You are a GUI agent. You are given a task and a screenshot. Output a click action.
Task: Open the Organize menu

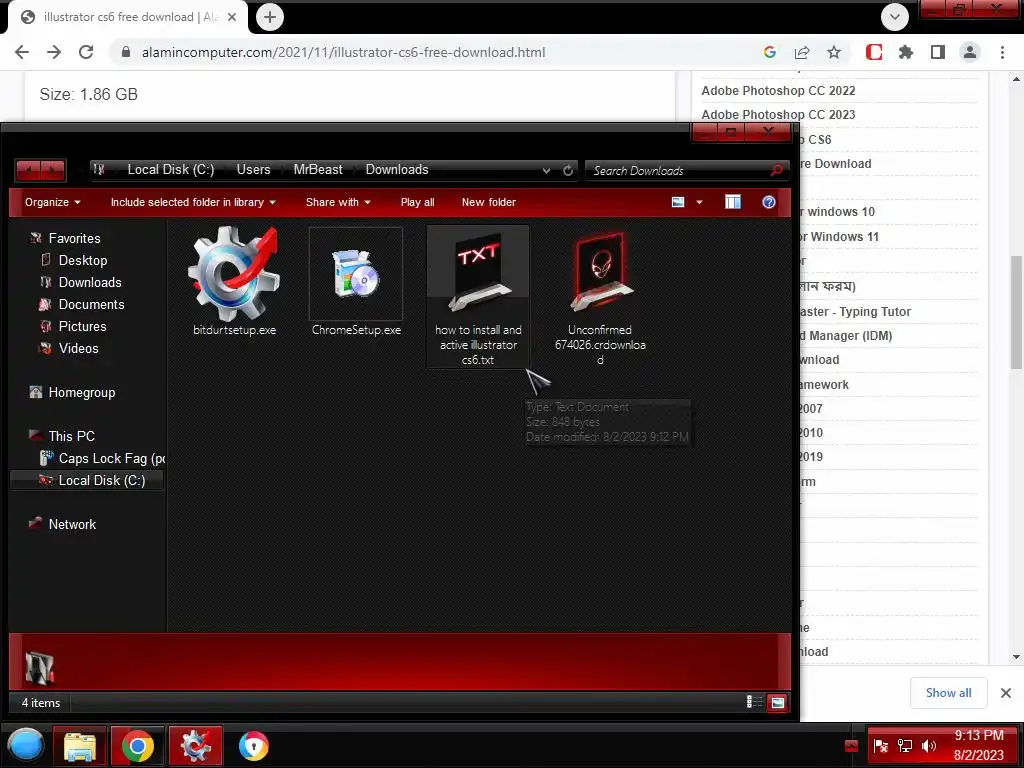52,202
